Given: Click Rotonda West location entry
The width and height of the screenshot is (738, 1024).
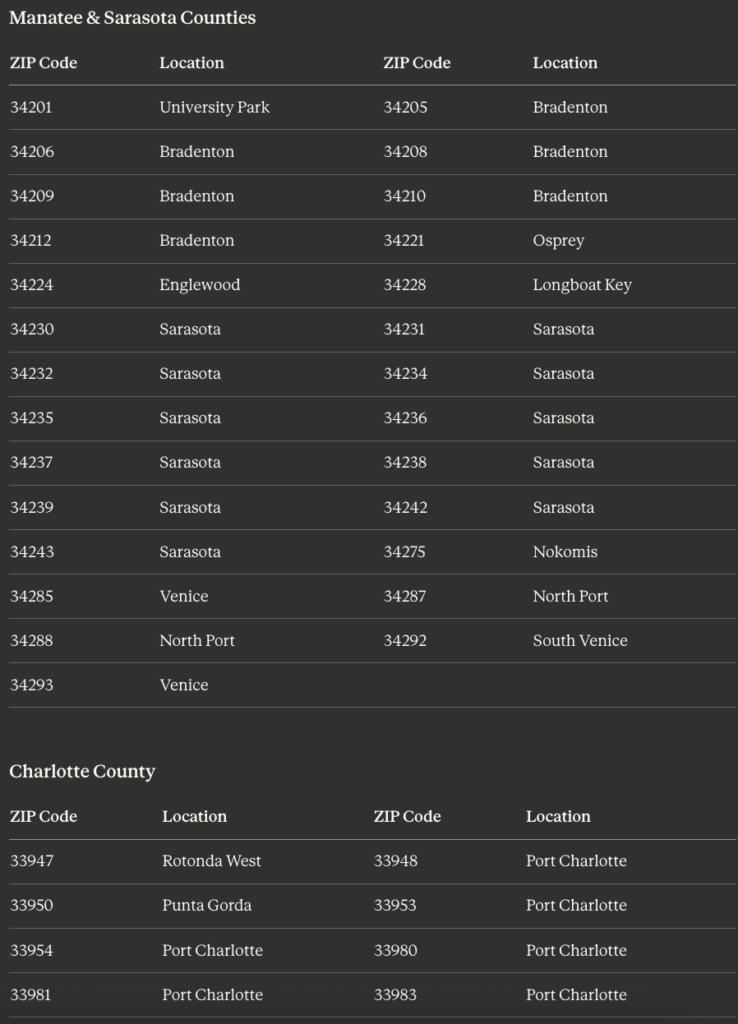Looking at the screenshot, I should [x=212, y=861].
